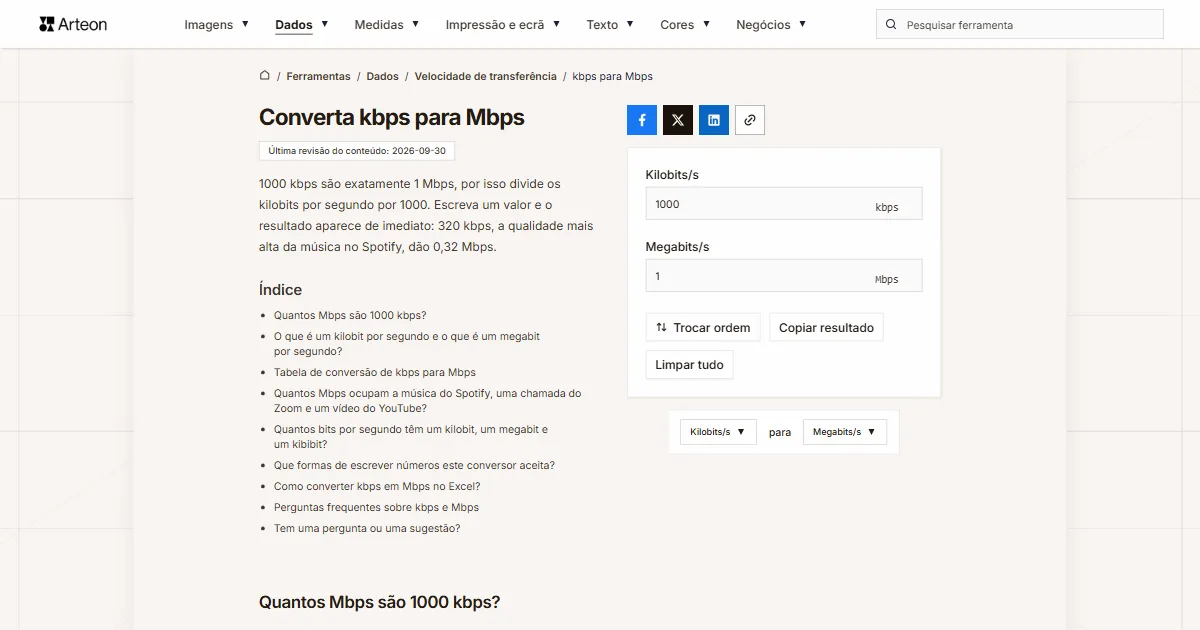Click the 'Converta kbps para Mbps' heading
1200x630 pixels.
point(392,117)
